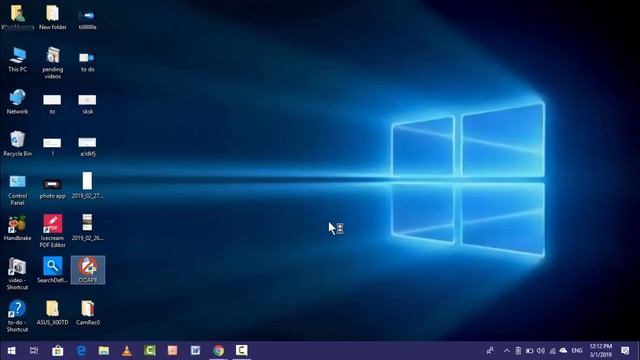Open the clock showing 12:12 PM
Viewport: 640px width, 360px height.
[x=600, y=351]
